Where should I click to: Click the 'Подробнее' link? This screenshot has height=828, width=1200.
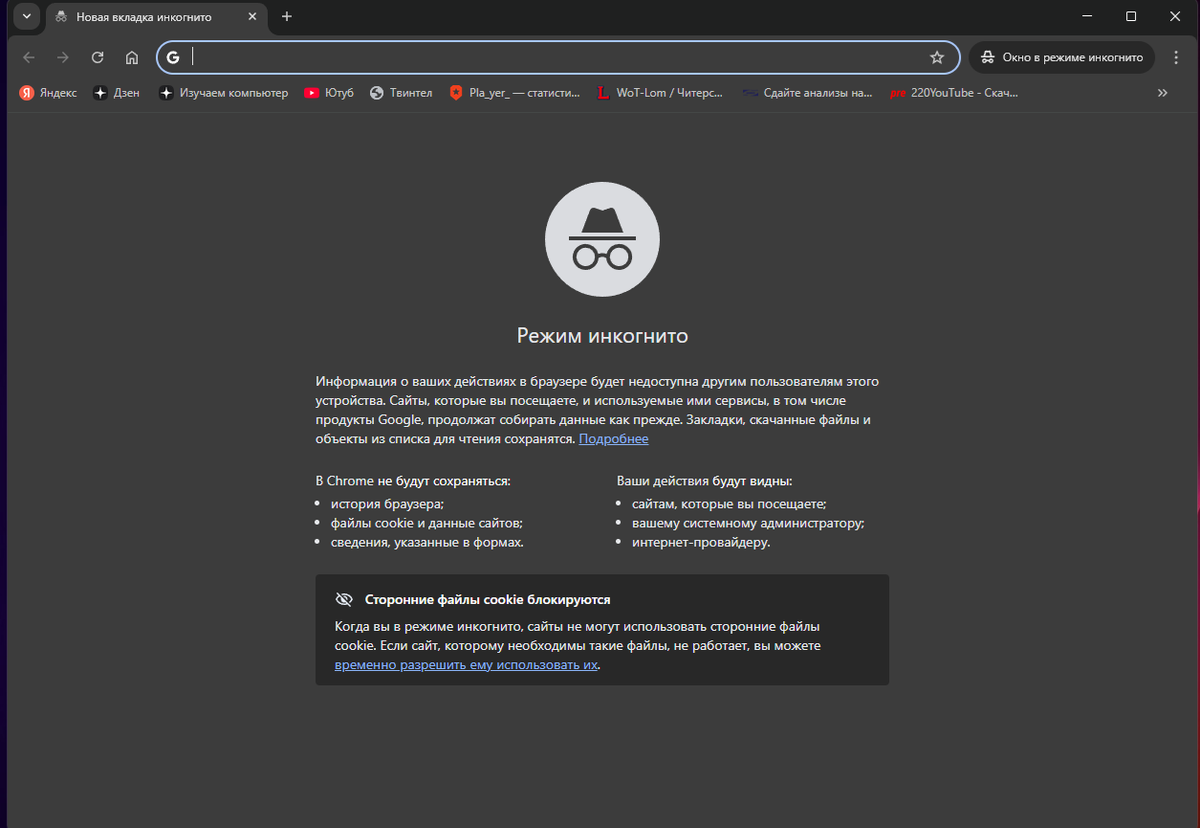coord(613,439)
